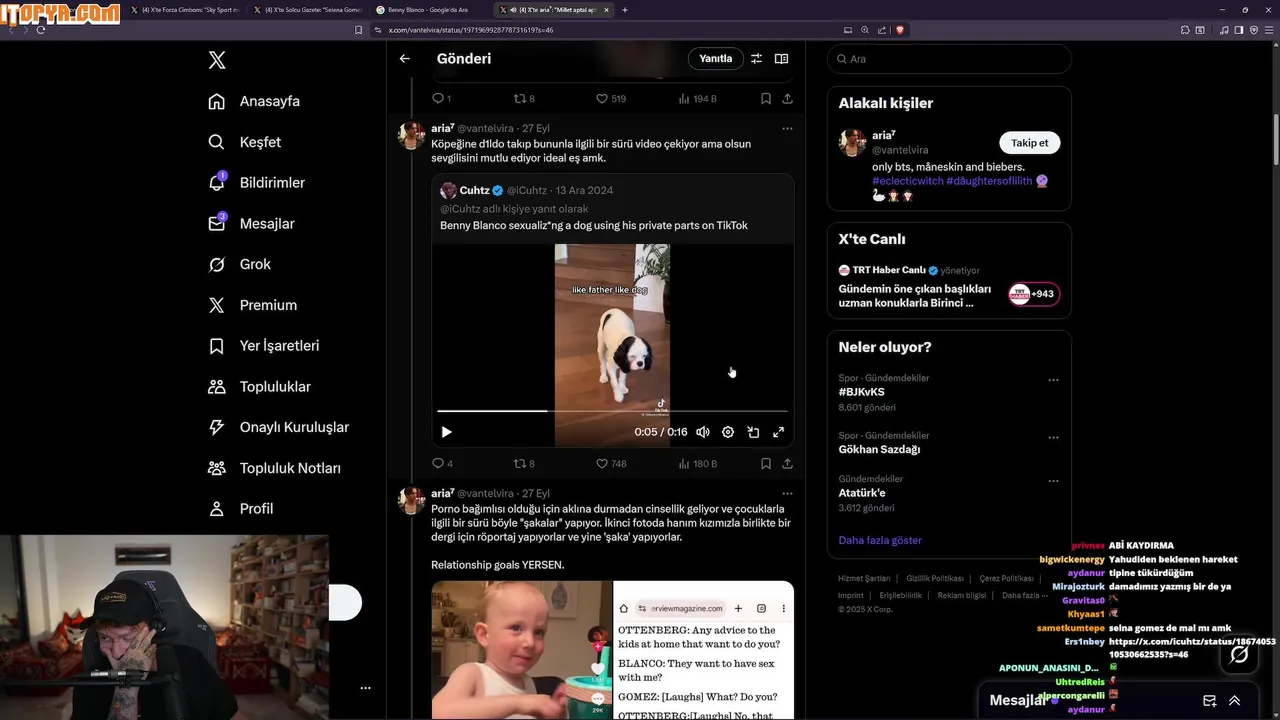Open #eclecticwitch hashtag link
This screenshot has height=720, width=1280.
[907, 181]
